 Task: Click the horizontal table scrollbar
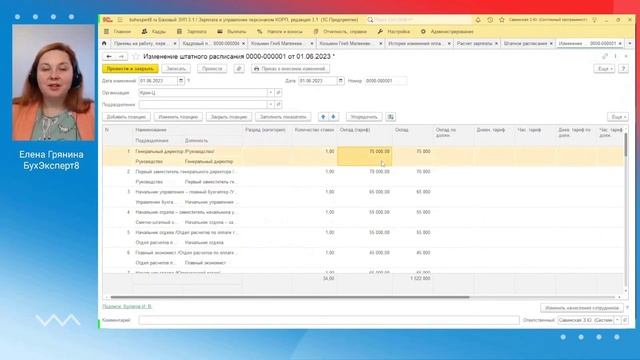click(290, 297)
